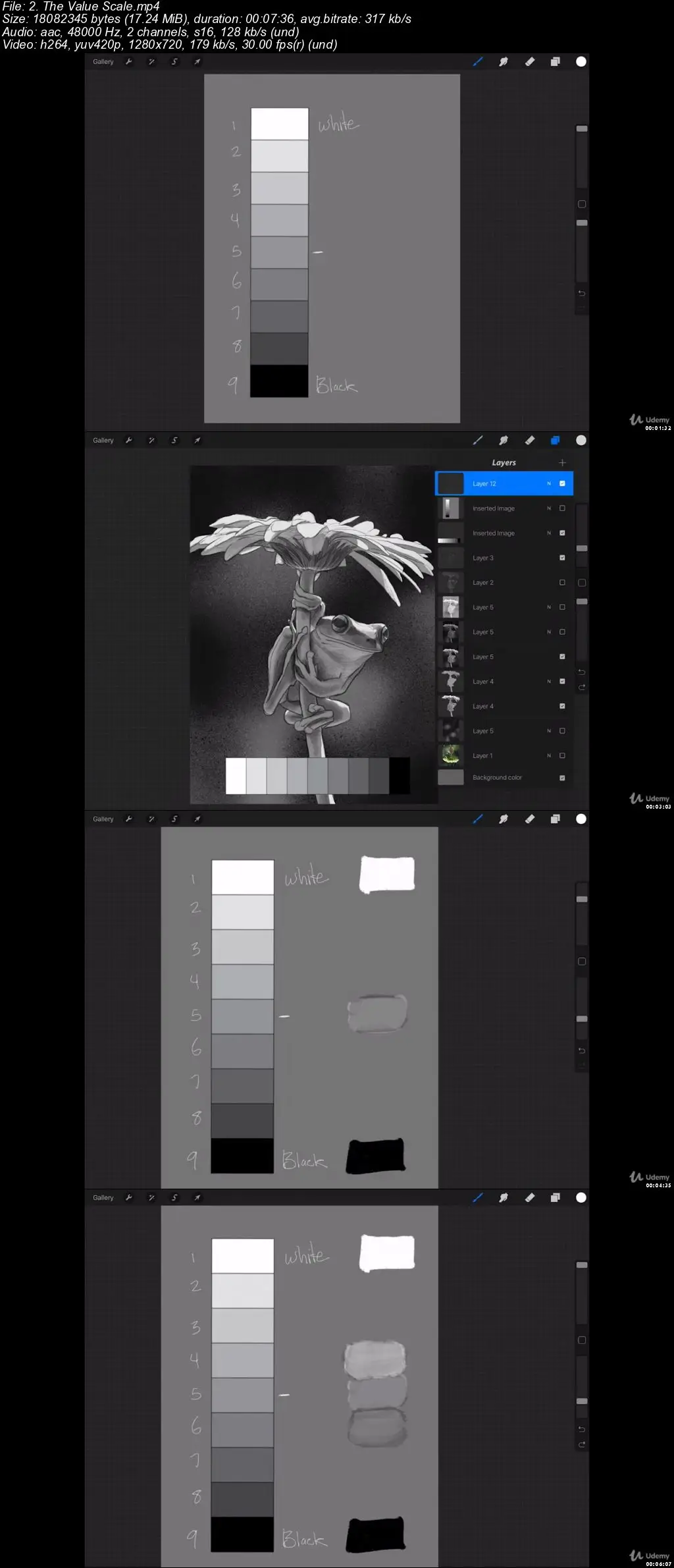
Task: Uncheck the Background color visibility checkbox
Action: coord(562,778)
